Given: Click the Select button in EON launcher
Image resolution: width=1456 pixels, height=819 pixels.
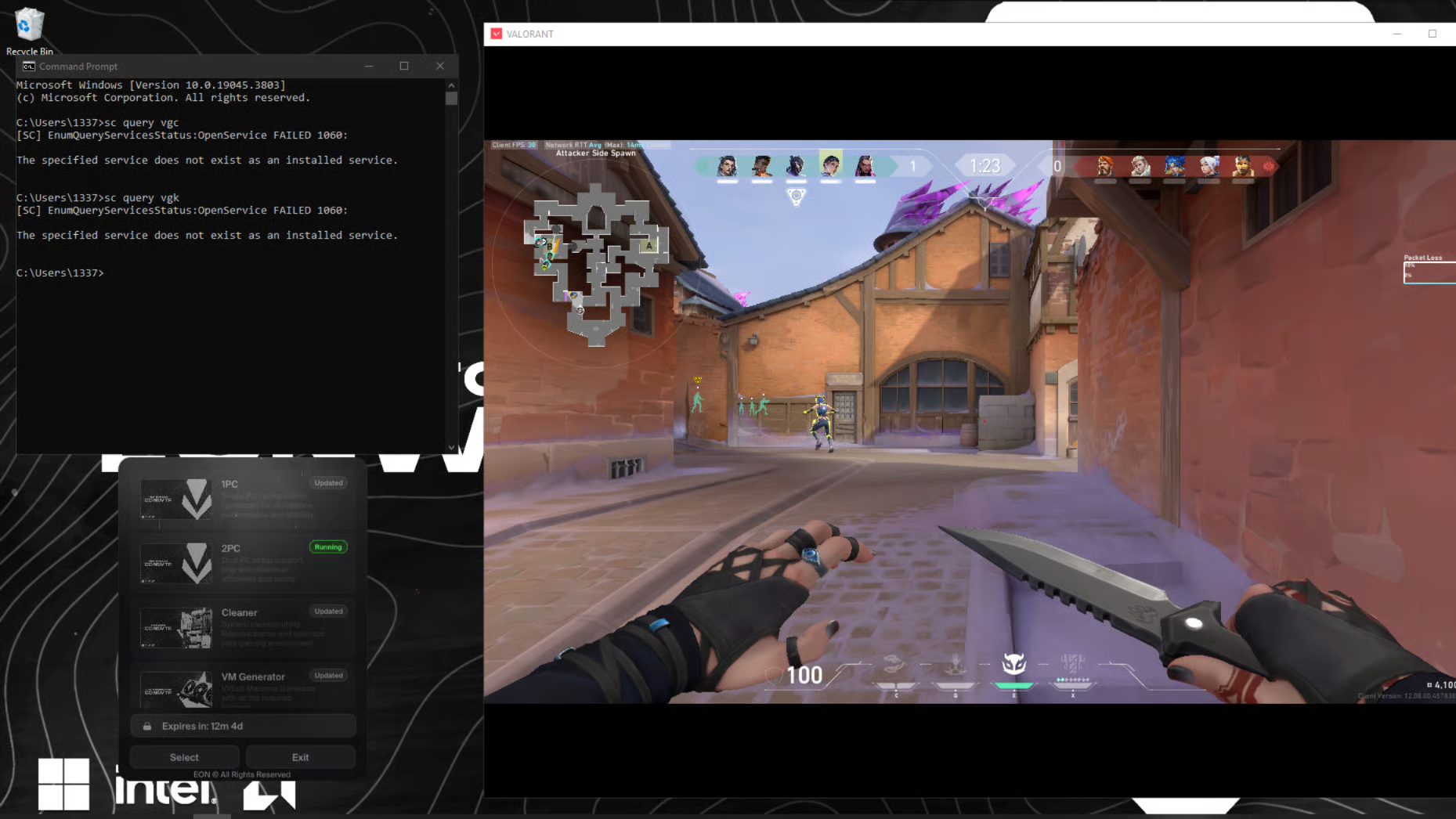Looking at the screenshot, I should point(184,757).
